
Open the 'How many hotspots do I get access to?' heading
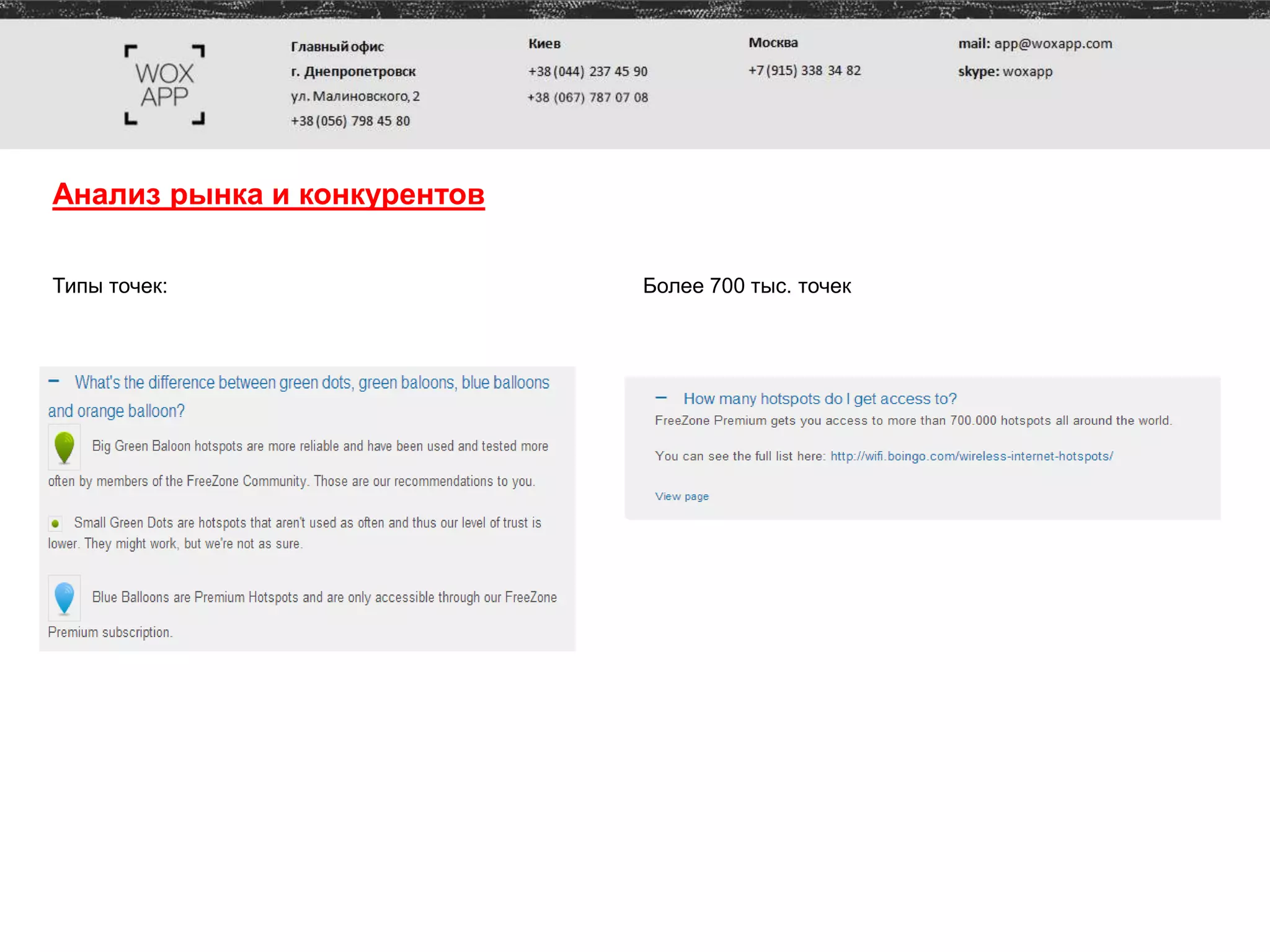coord(819,399)
